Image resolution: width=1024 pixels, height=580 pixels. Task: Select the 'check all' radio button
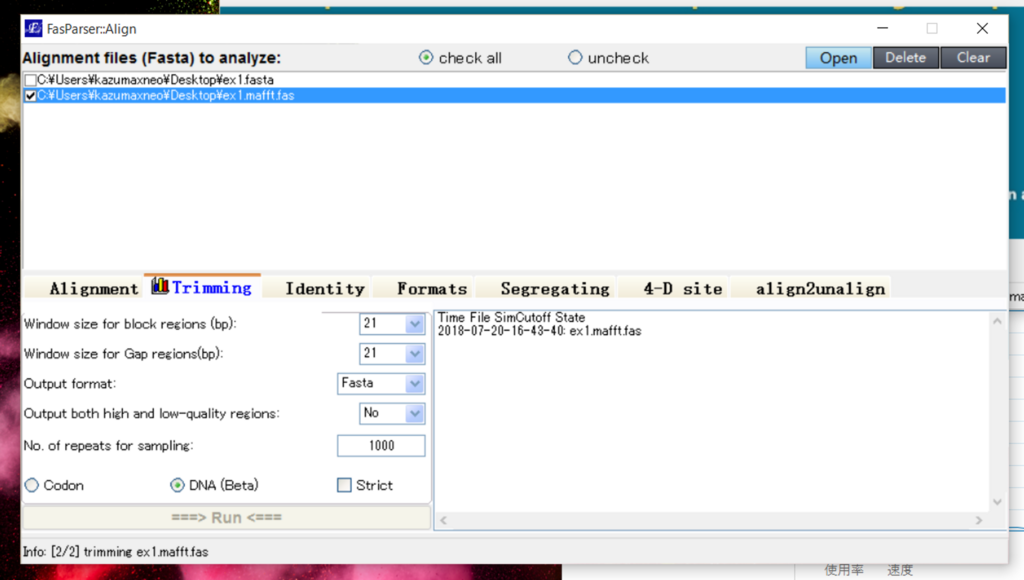click(426, 58)
